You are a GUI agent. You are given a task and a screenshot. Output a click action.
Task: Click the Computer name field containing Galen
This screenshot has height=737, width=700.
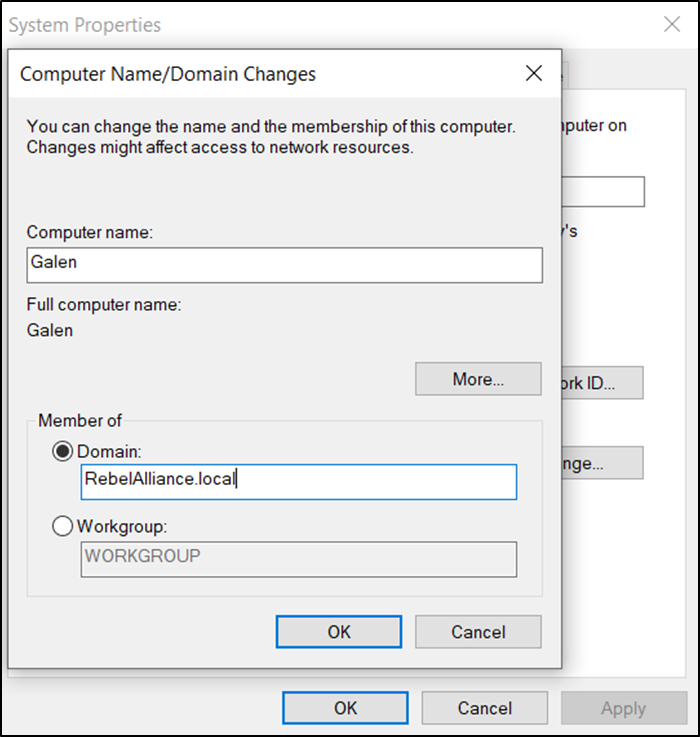coord(284,265)
